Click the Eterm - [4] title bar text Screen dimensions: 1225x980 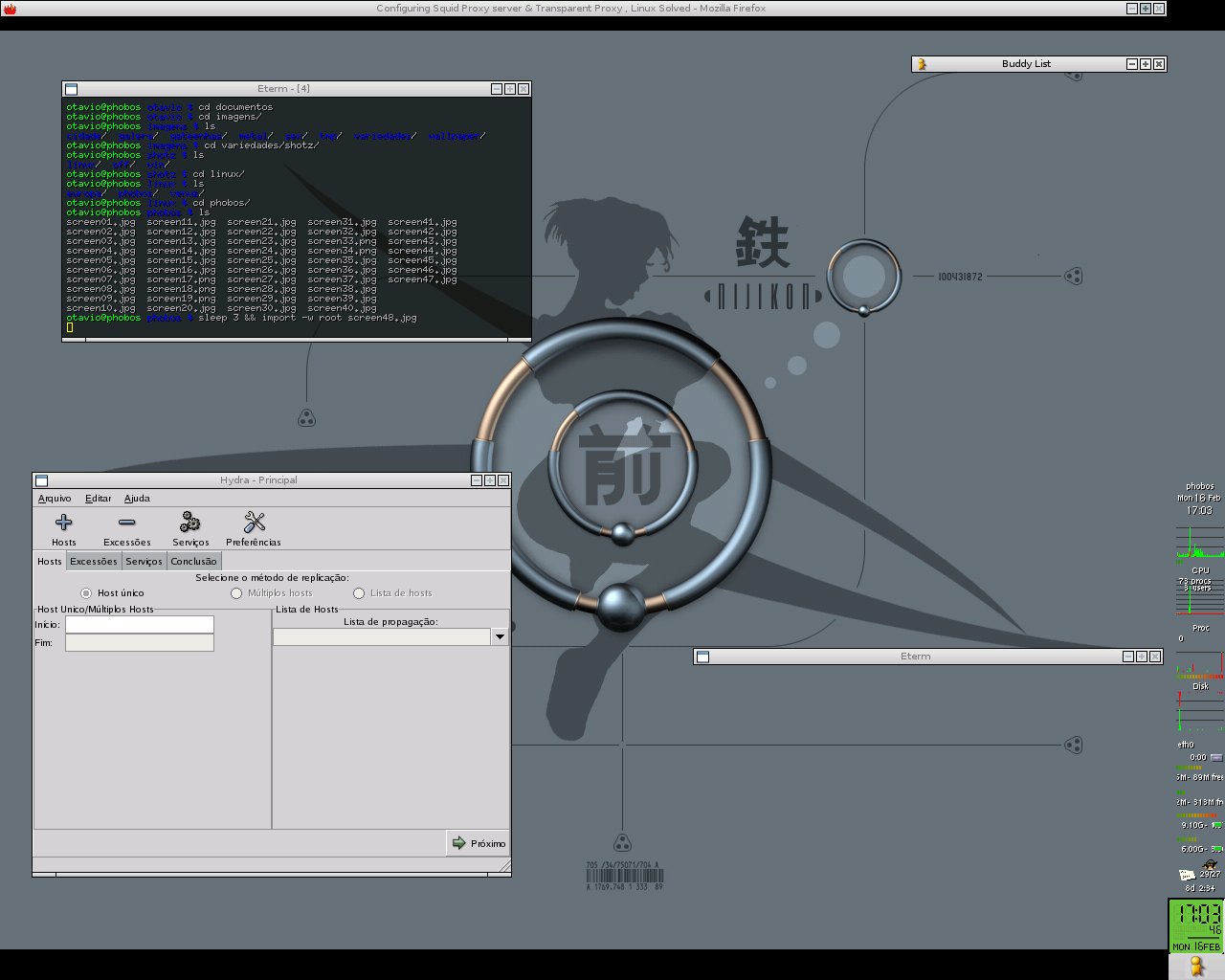tap(283, 89)
